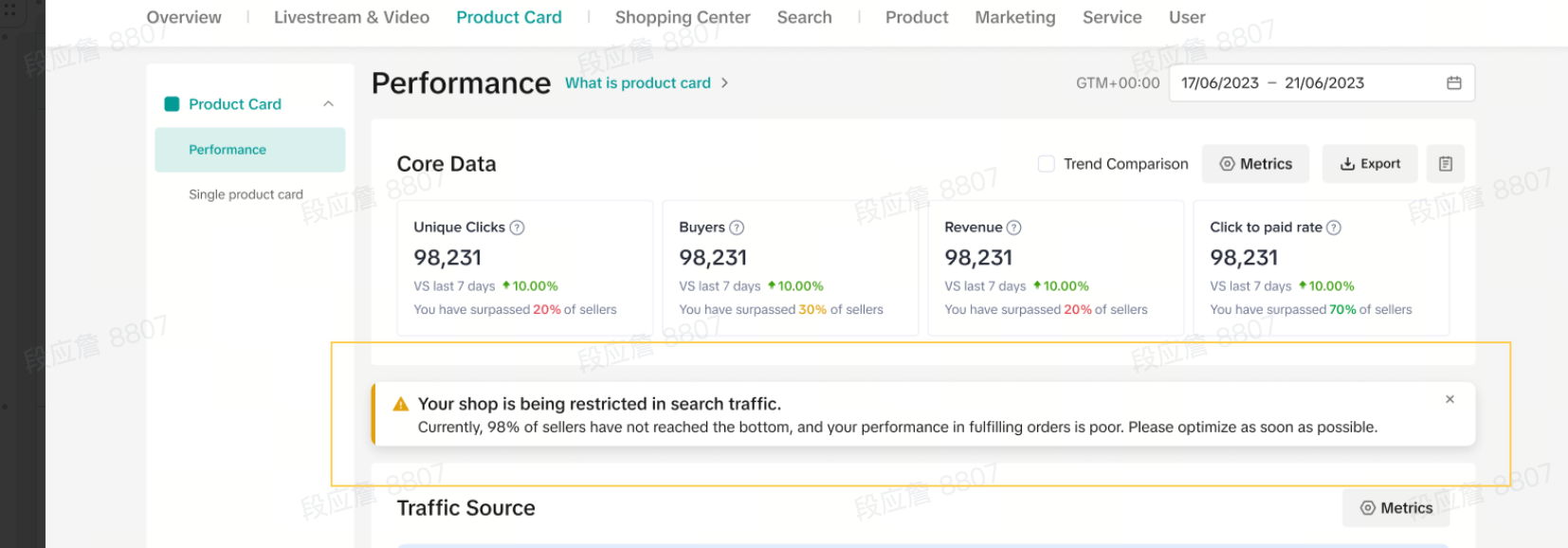Collapse the Product Card sidebar section
The height and width of the screenshot is (548, 1568).
328,104
